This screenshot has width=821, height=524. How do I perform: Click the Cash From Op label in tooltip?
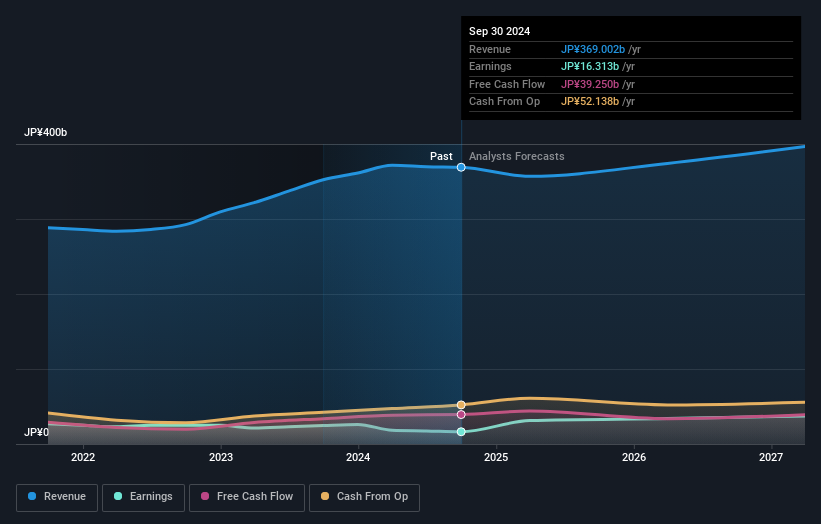point(504,102)
